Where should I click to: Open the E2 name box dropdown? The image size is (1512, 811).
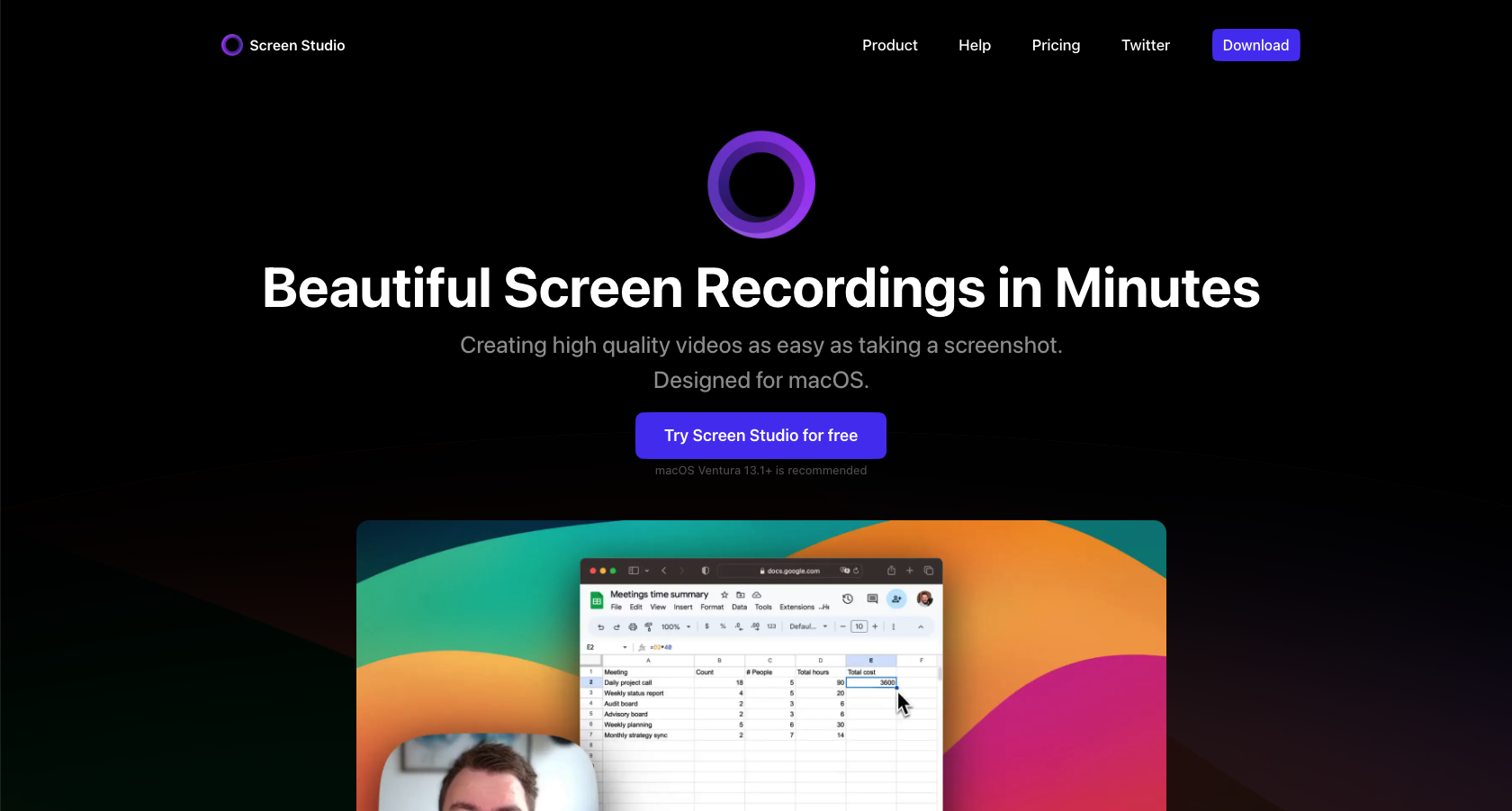[625, 647]
